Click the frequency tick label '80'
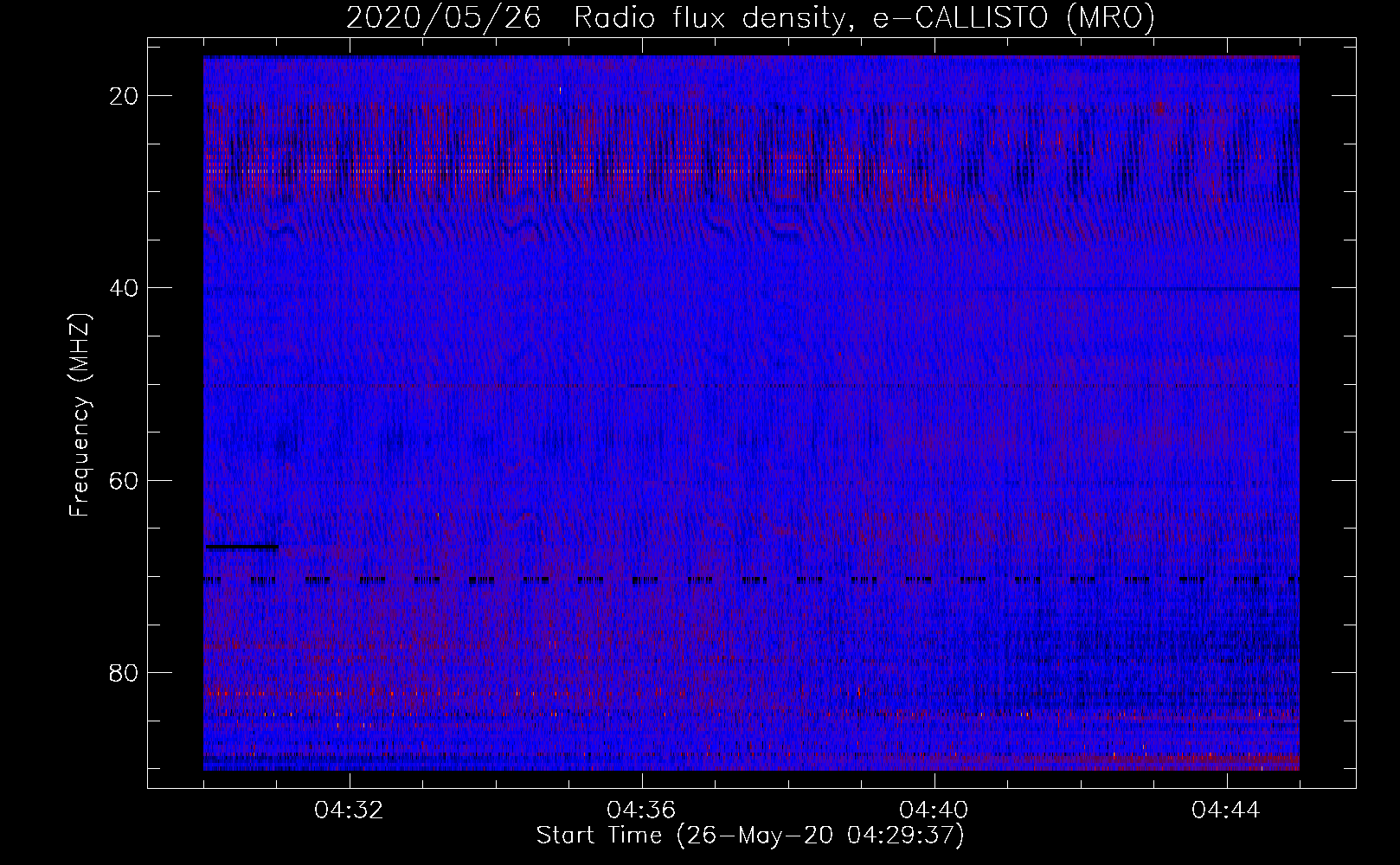Image resolution: width=1400 pixels, height=865 pixels. click(x=125, y=672)
